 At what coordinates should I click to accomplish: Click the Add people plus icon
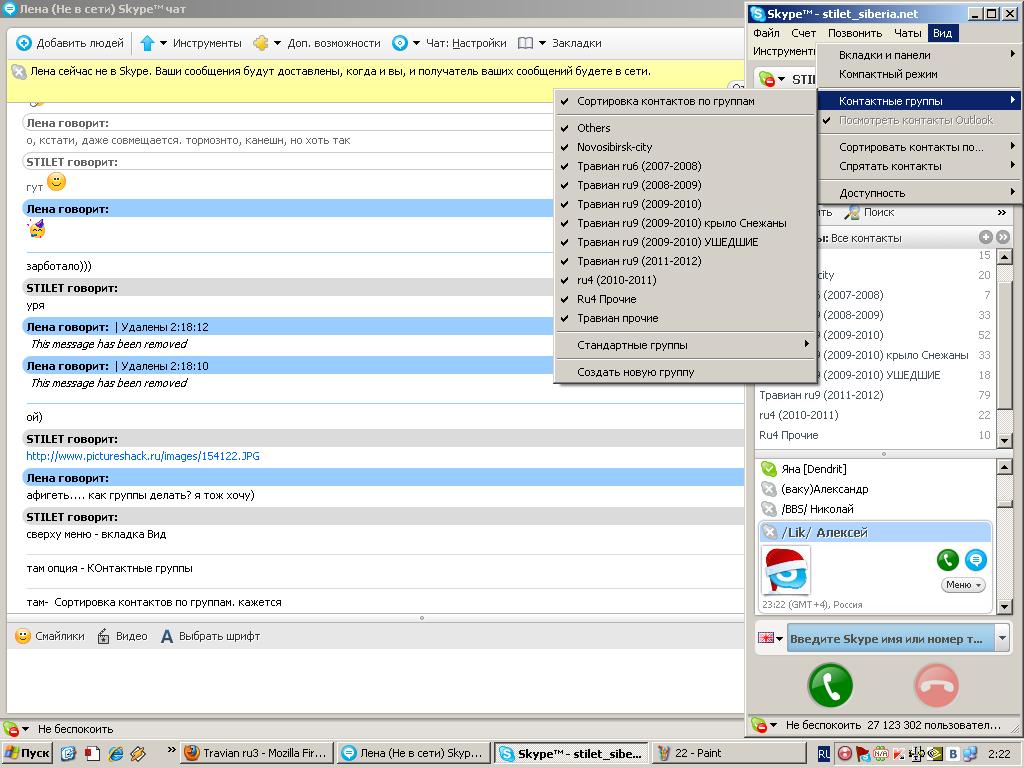[x=24, y=43]
